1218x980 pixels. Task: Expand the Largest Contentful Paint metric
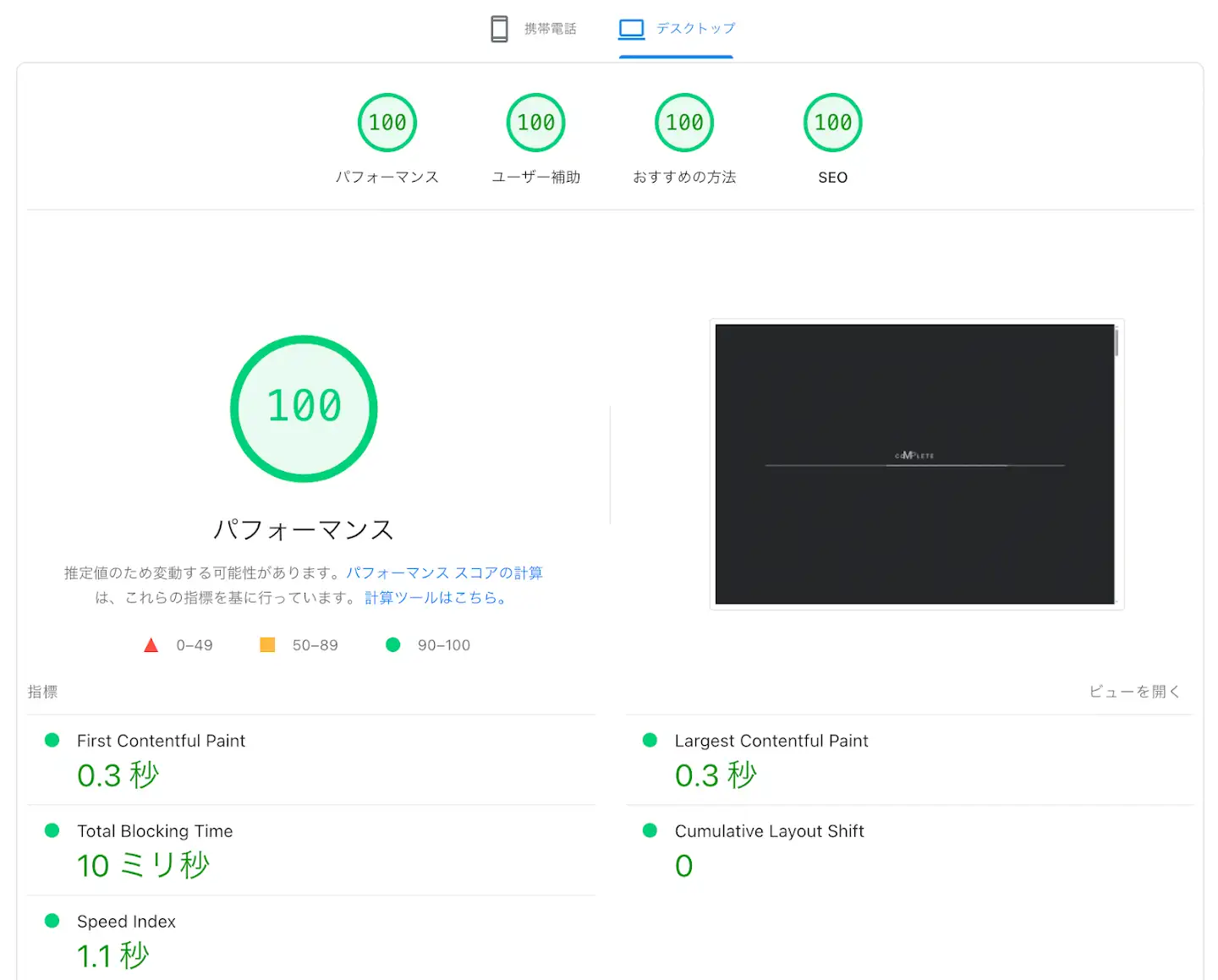(771, 741)
